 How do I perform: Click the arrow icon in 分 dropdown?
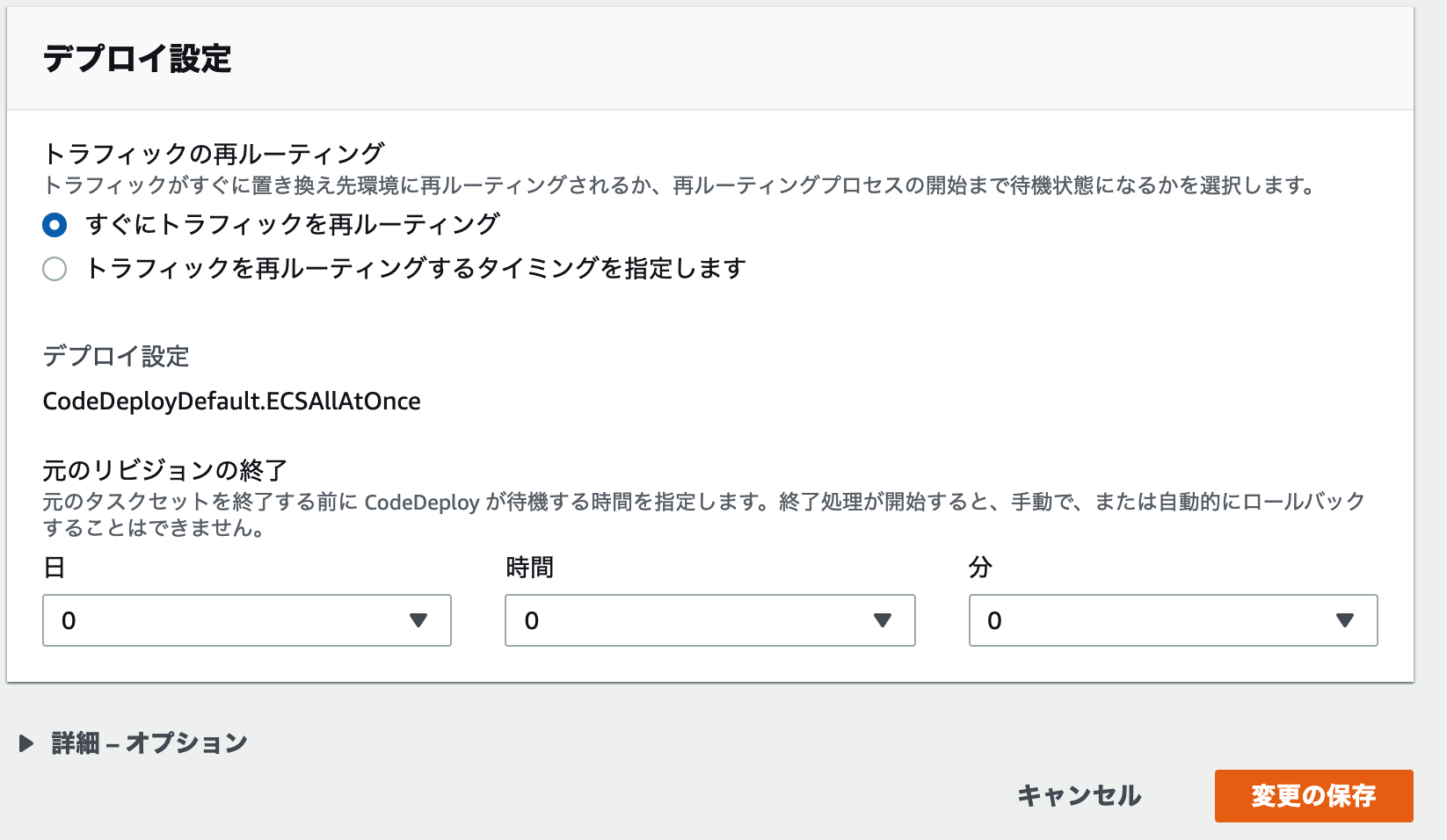[1344, 620]
